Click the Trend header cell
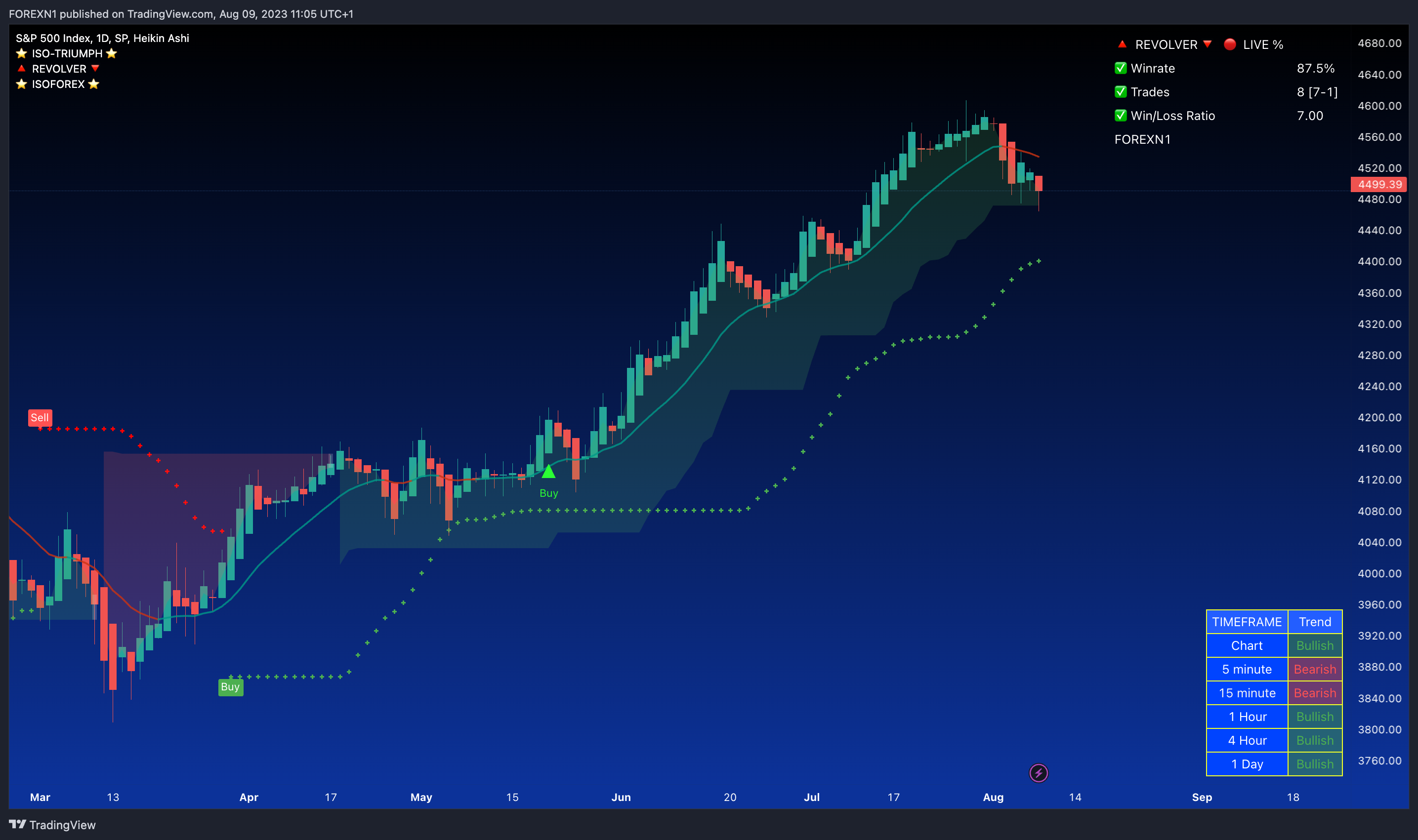 tap(1315, 622)
